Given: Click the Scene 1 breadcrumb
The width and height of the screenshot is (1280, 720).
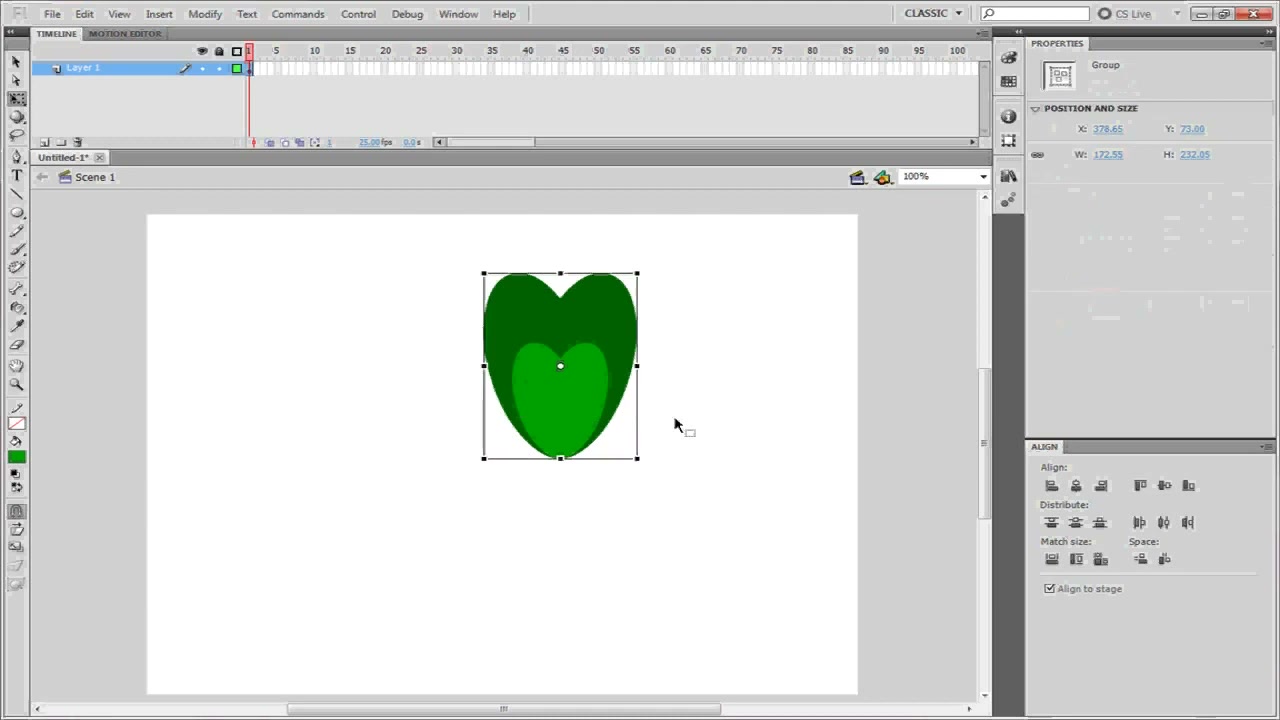Looking at the screenshot, I should point(95,177).
